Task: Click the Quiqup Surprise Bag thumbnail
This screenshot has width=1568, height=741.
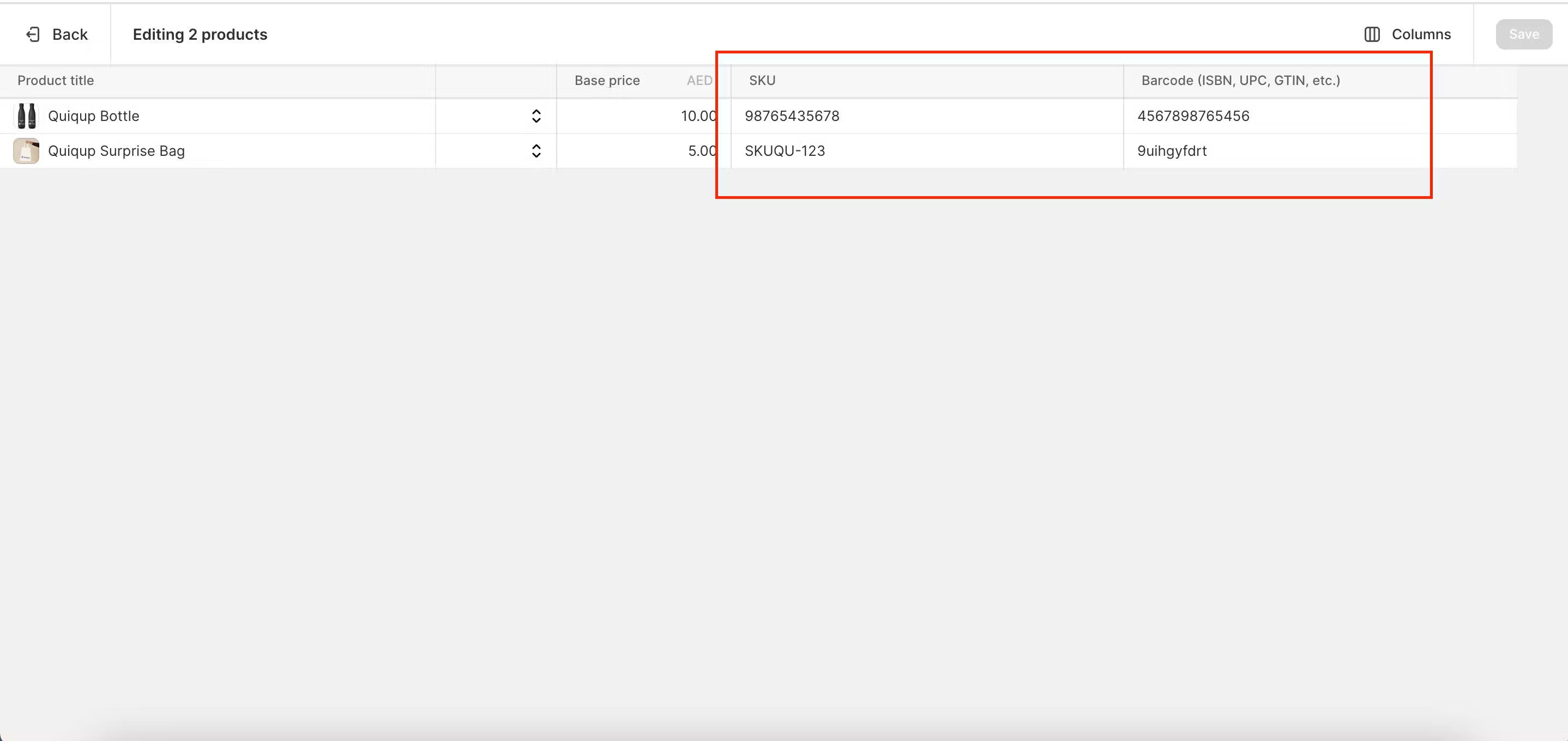Action: (x=26, y=151)
